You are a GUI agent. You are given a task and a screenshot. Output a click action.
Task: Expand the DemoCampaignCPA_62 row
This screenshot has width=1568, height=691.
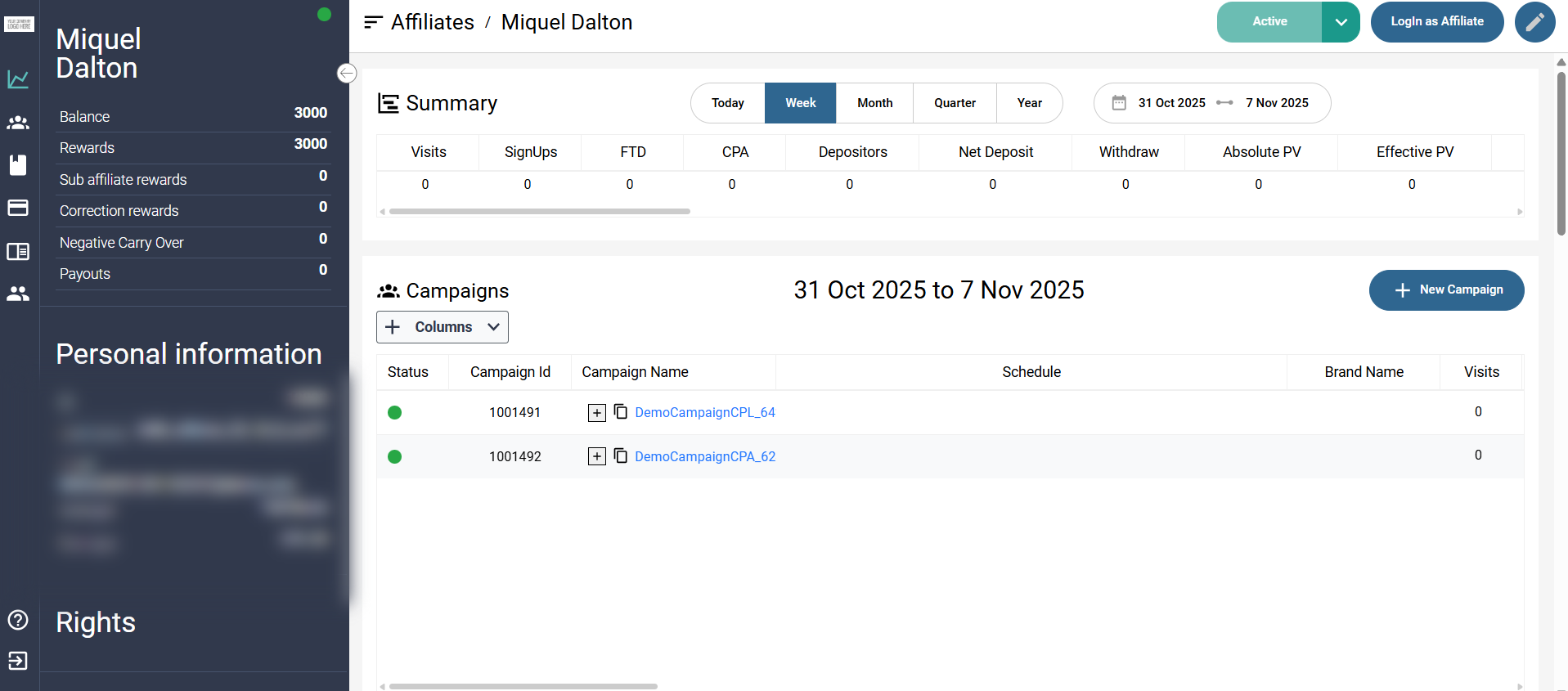(597, 456)
